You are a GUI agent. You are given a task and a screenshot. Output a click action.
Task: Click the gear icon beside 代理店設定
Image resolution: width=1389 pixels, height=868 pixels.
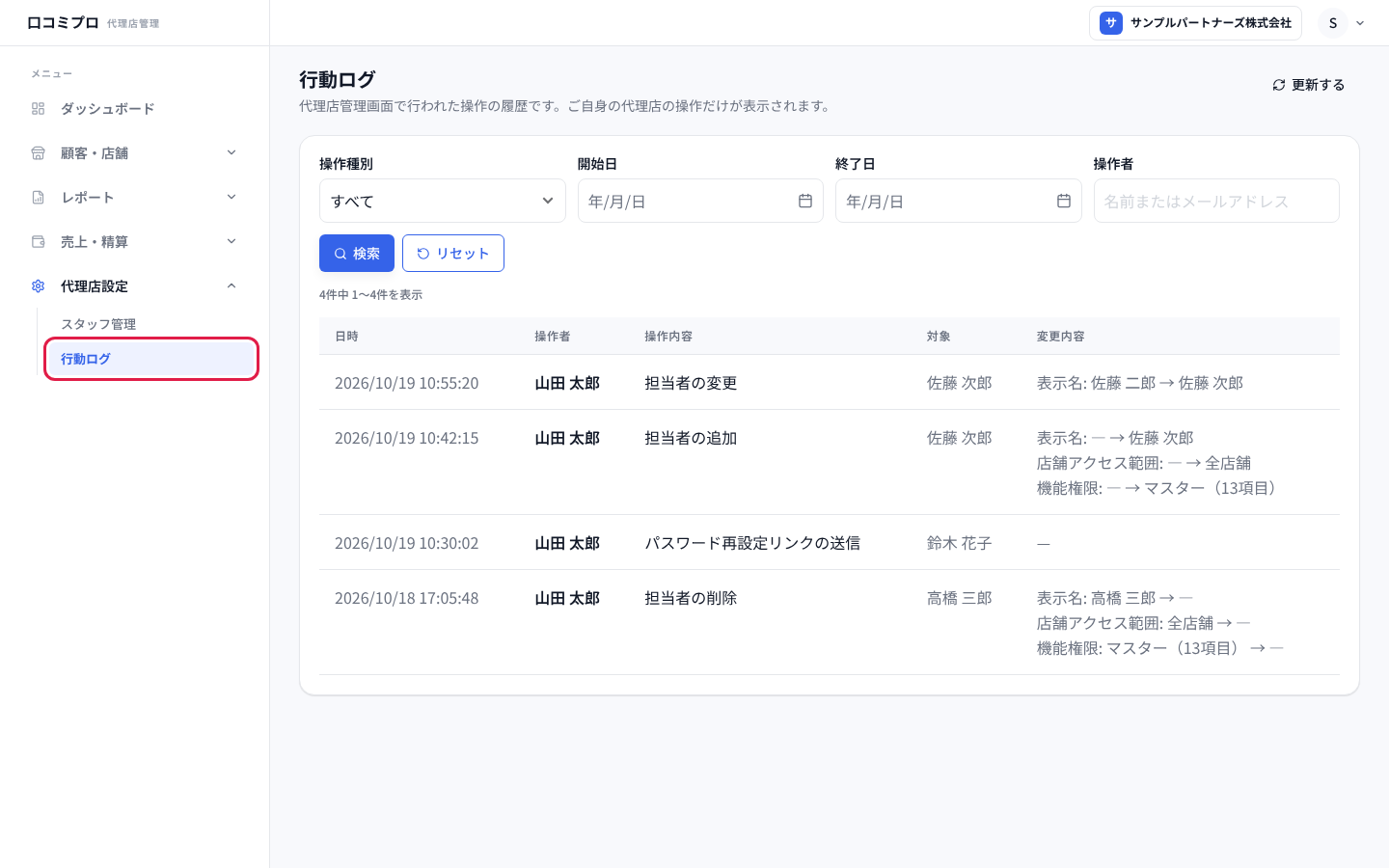[x=39, y=286]
